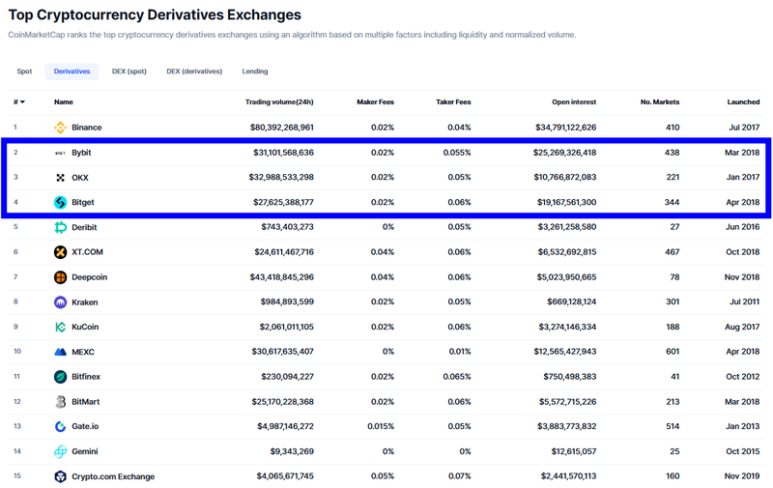Viewport: 773px width, 488px height.
Task: Click BitMart trading volume $25,170,228,368
Action: click(x=283, y=402)
